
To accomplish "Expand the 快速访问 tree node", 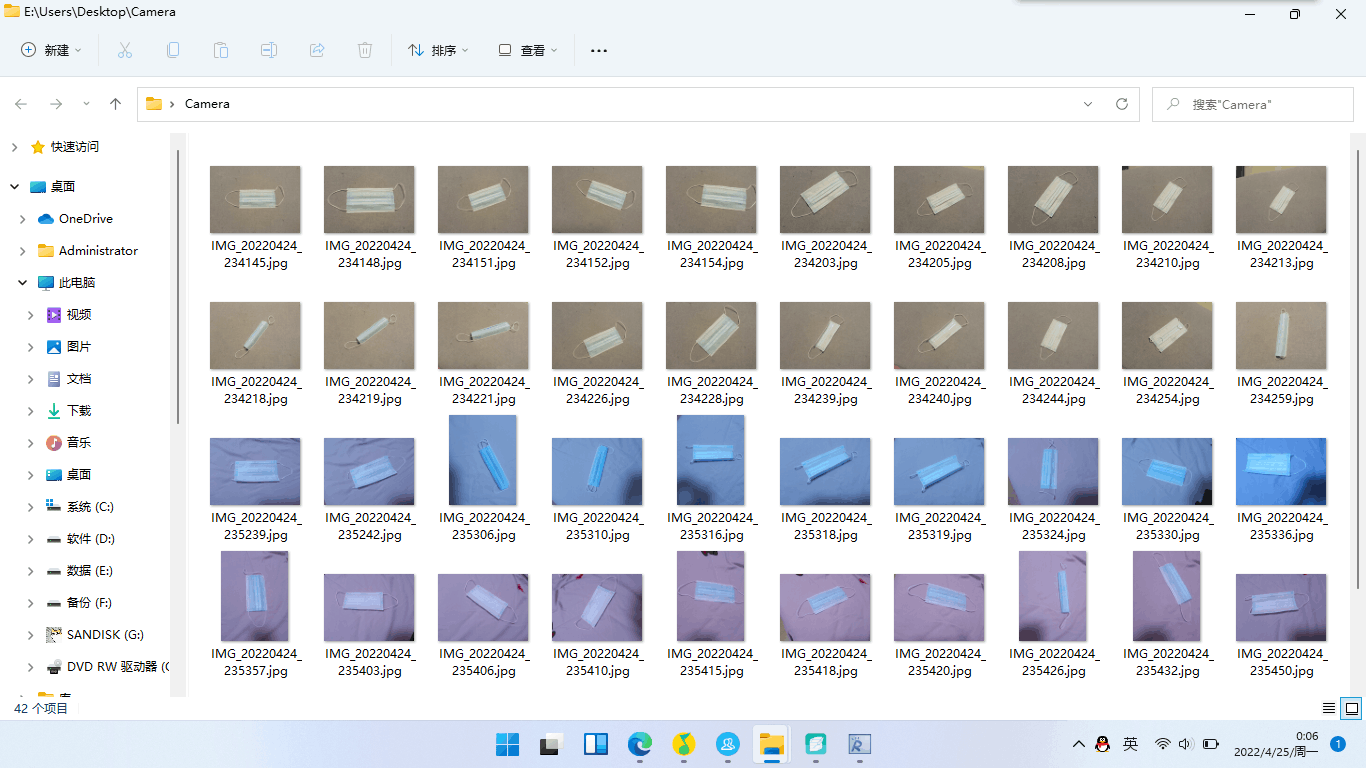I will 14,147.
